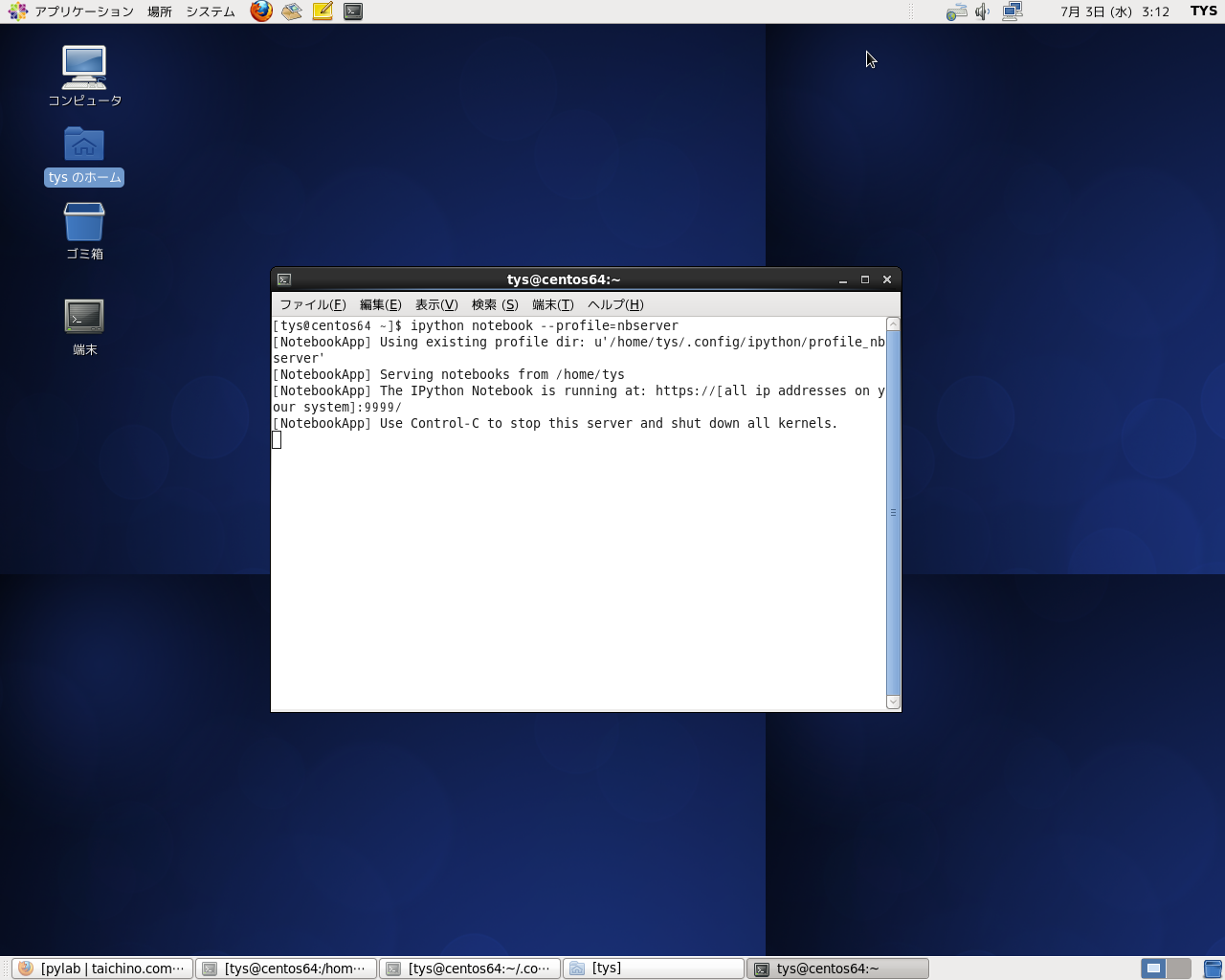
Task: Open the System menu in top panel
Action: click(x=211, y=11)
